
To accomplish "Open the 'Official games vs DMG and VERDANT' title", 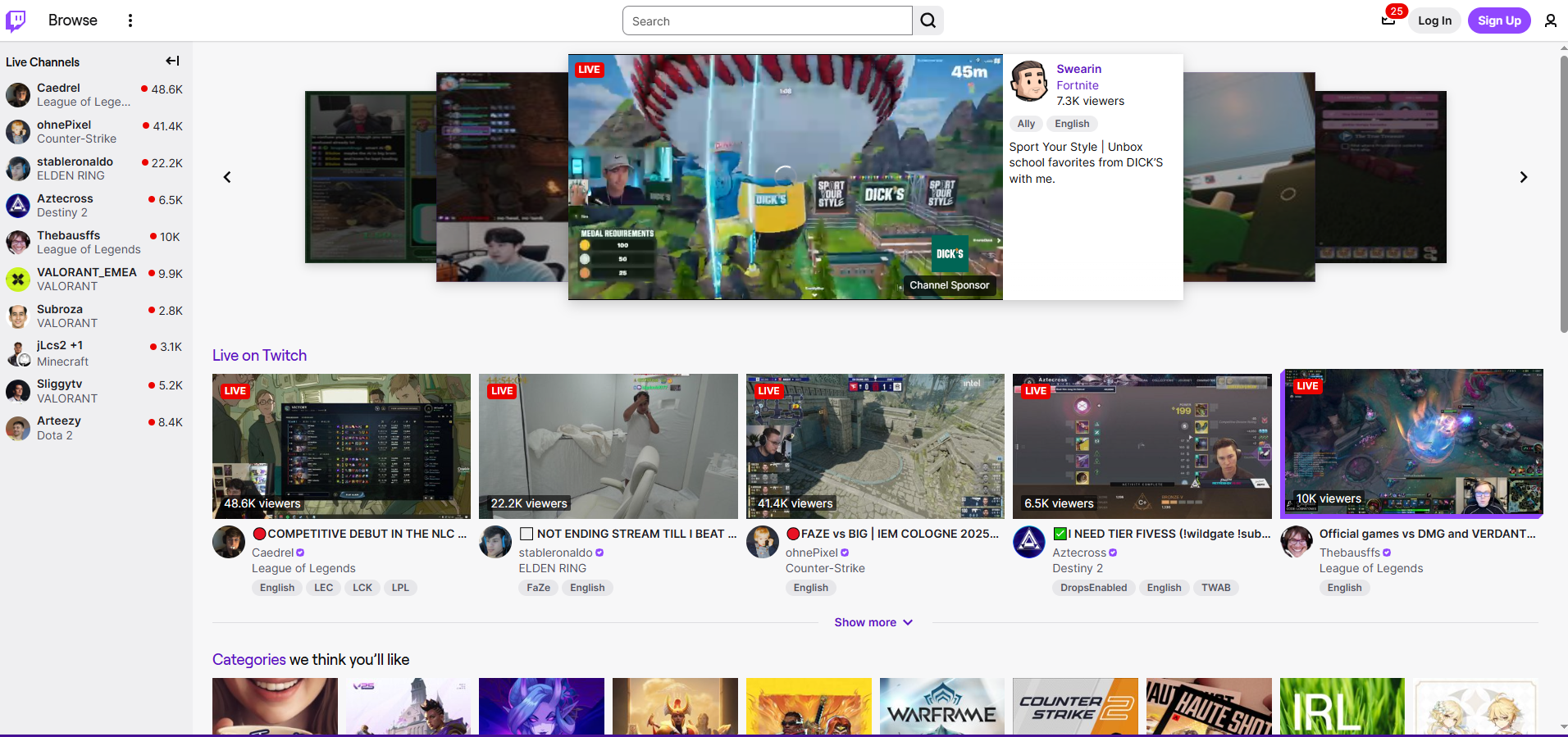I will coord(1428,534).
